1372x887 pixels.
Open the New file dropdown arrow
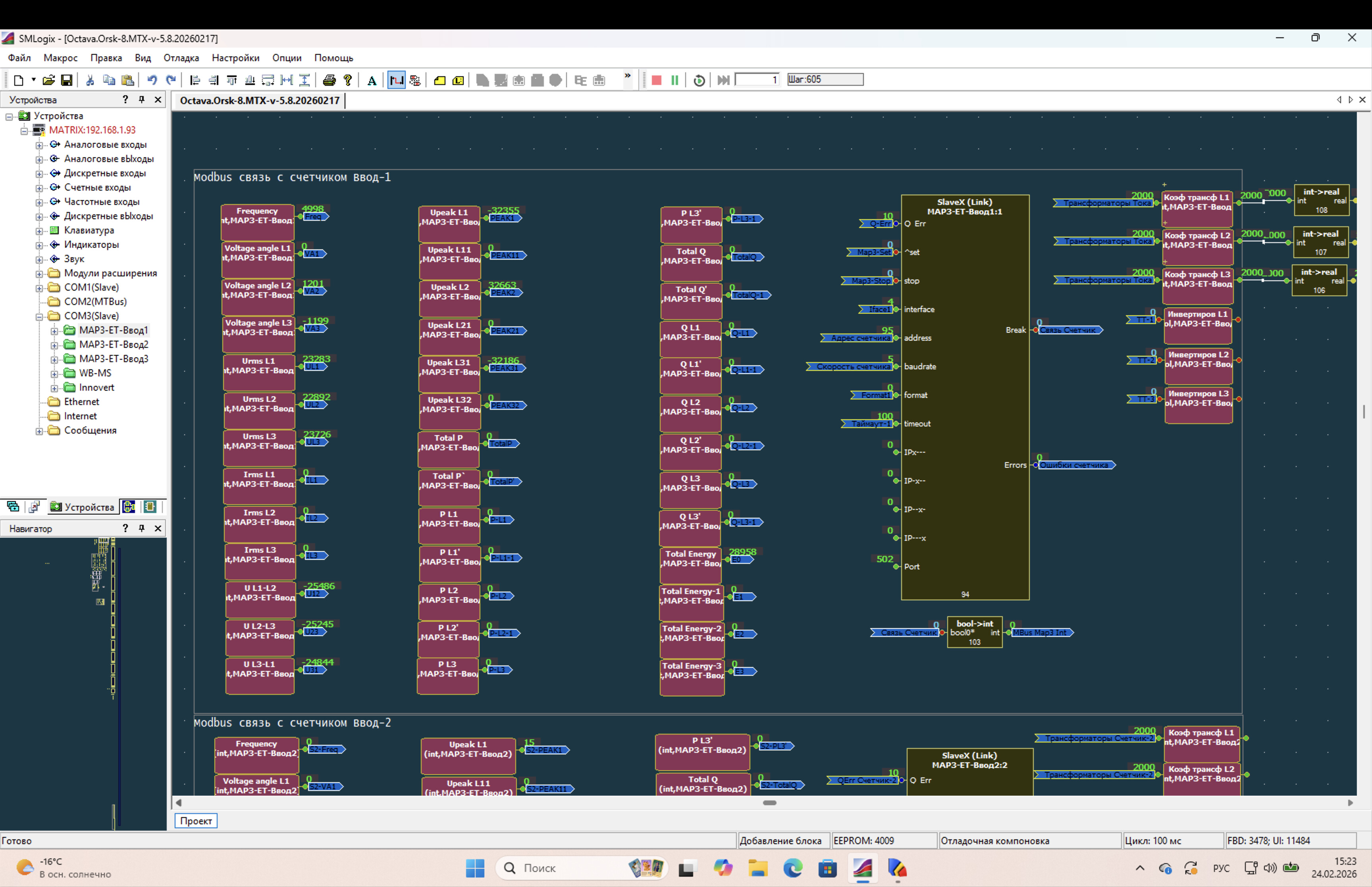pyautogui.click(x=33, y=79)
